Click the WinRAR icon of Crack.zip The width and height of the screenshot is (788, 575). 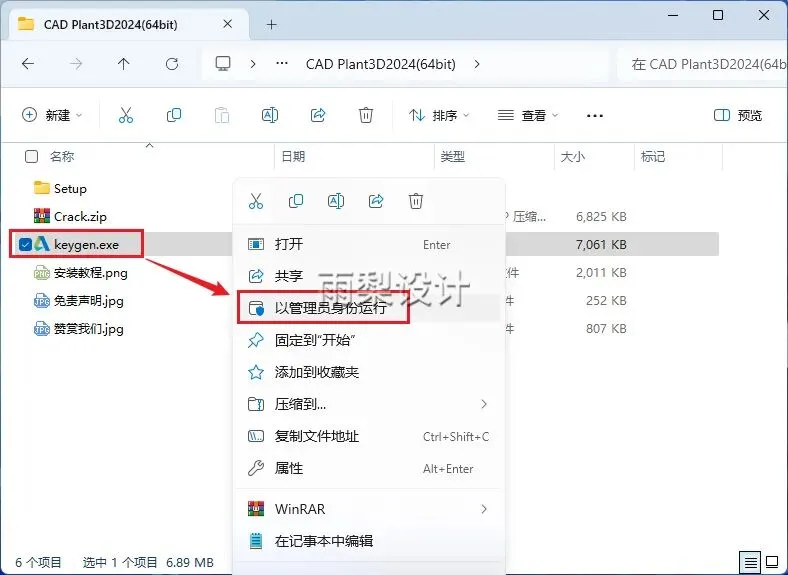click(42, 216)
